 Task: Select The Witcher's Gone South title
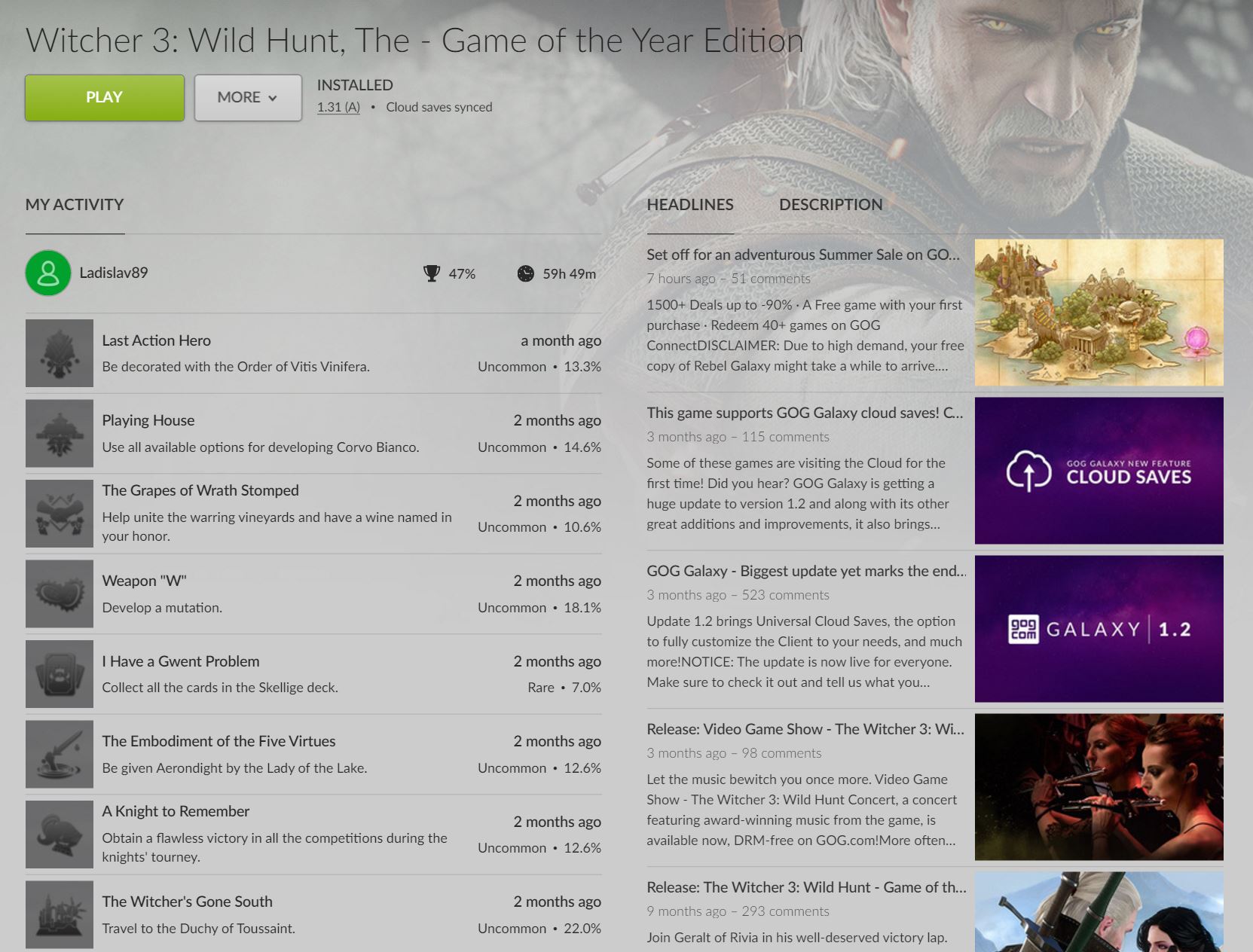tap(188, 902)
